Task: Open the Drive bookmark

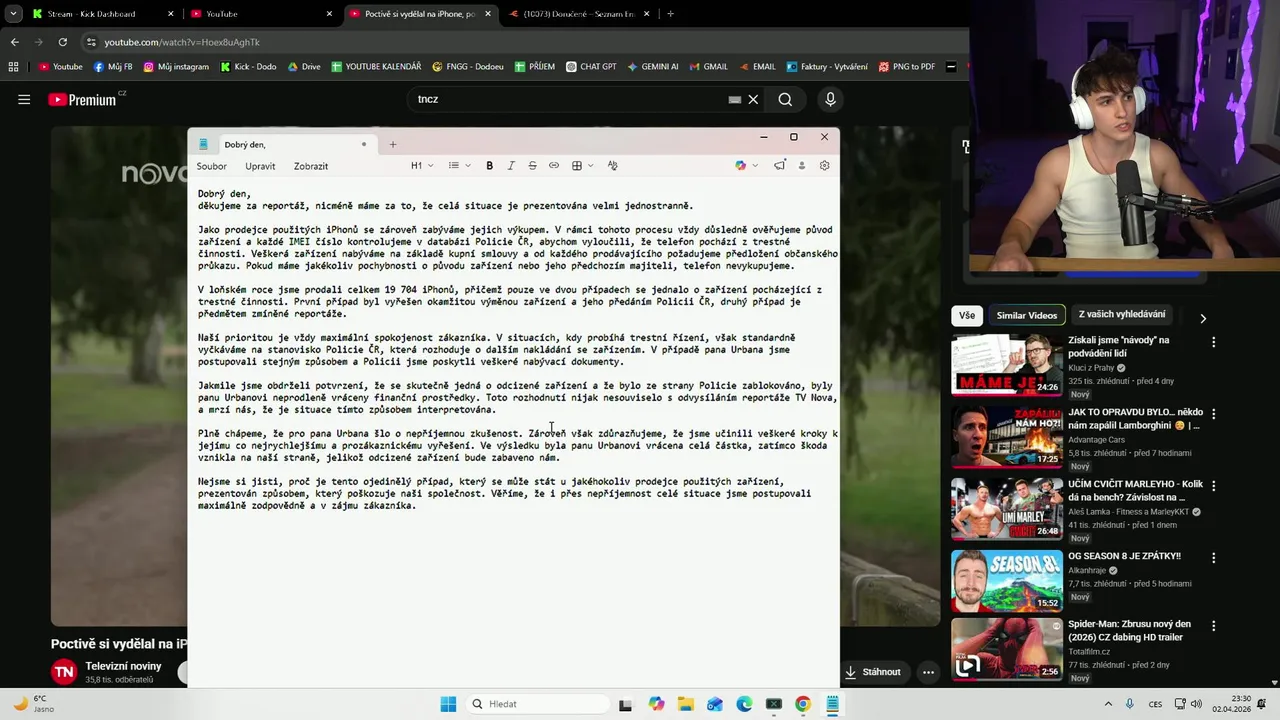Action: click(x=304, y=67)
